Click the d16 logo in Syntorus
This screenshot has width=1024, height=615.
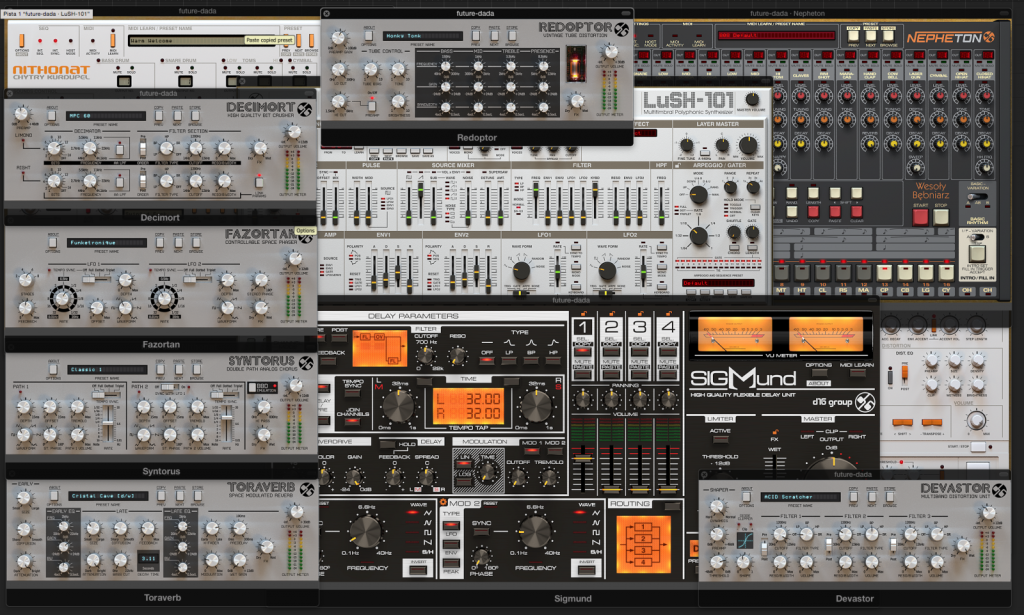click(306, 363)
